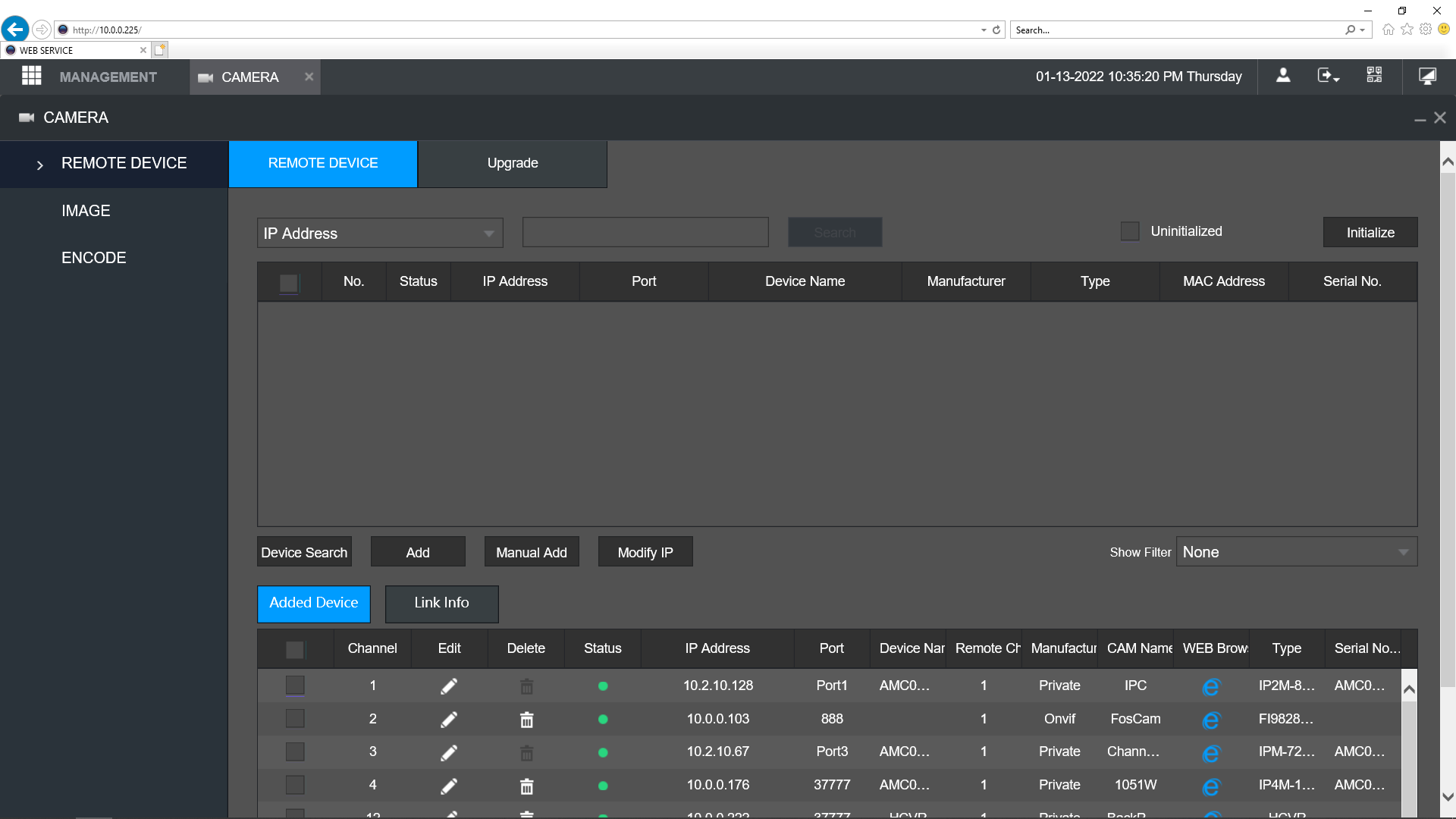Click the monitor display icon in header
The width and height of the screenshot is (1456, 819).
(x=1427, y=76)
